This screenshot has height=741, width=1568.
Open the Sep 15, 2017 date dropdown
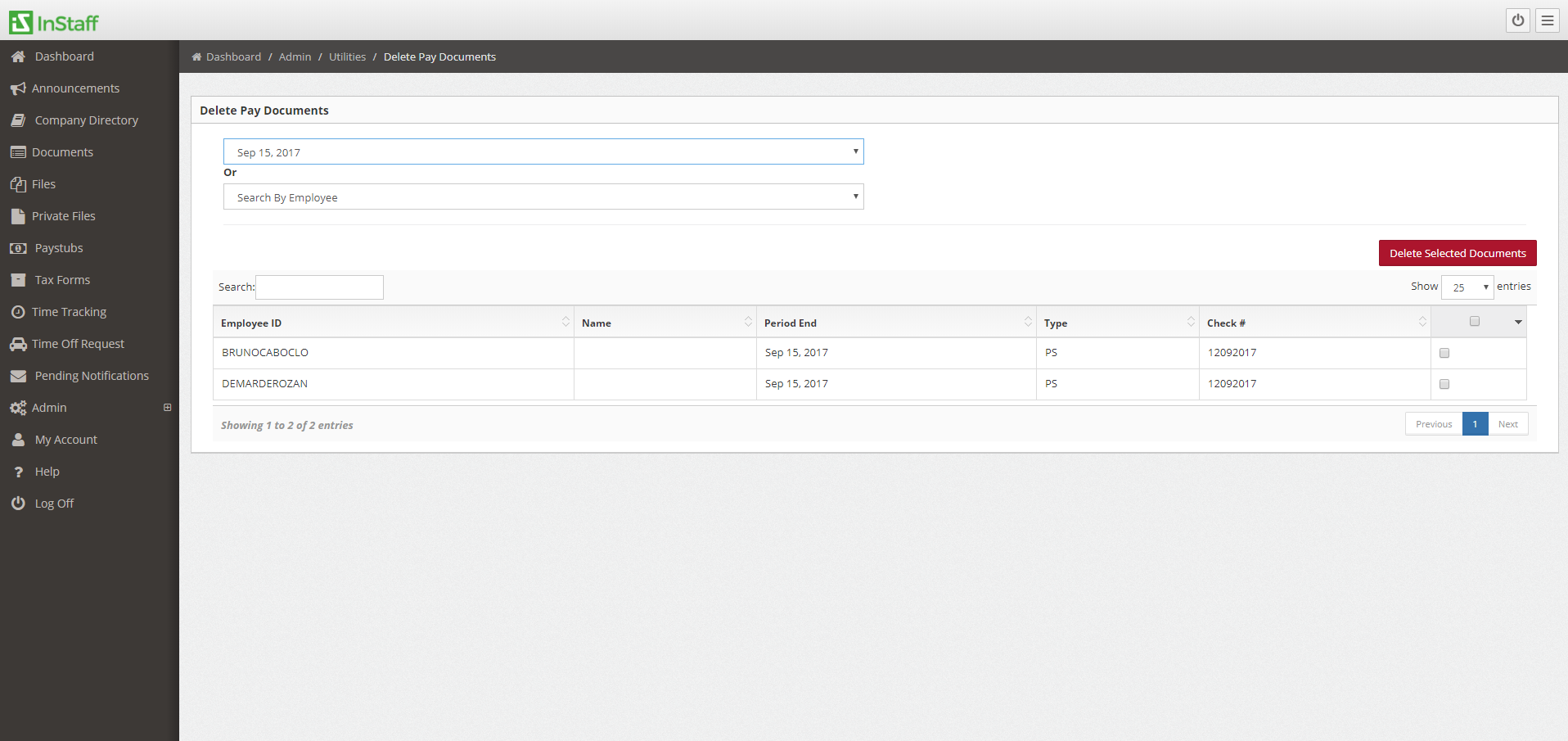click(543, 151)
